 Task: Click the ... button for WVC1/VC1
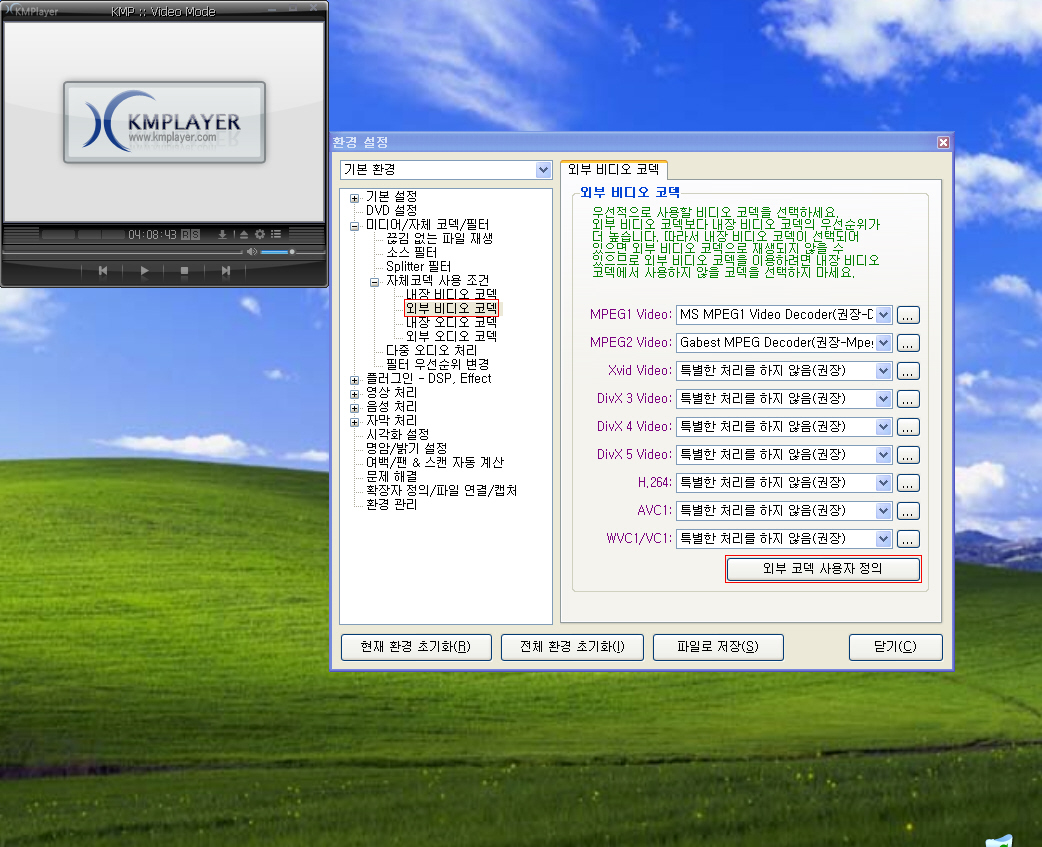coord(908,539)
